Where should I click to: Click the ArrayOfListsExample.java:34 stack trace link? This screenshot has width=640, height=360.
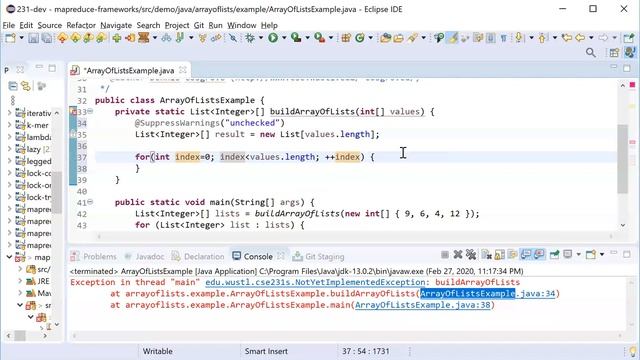[488, 294]
